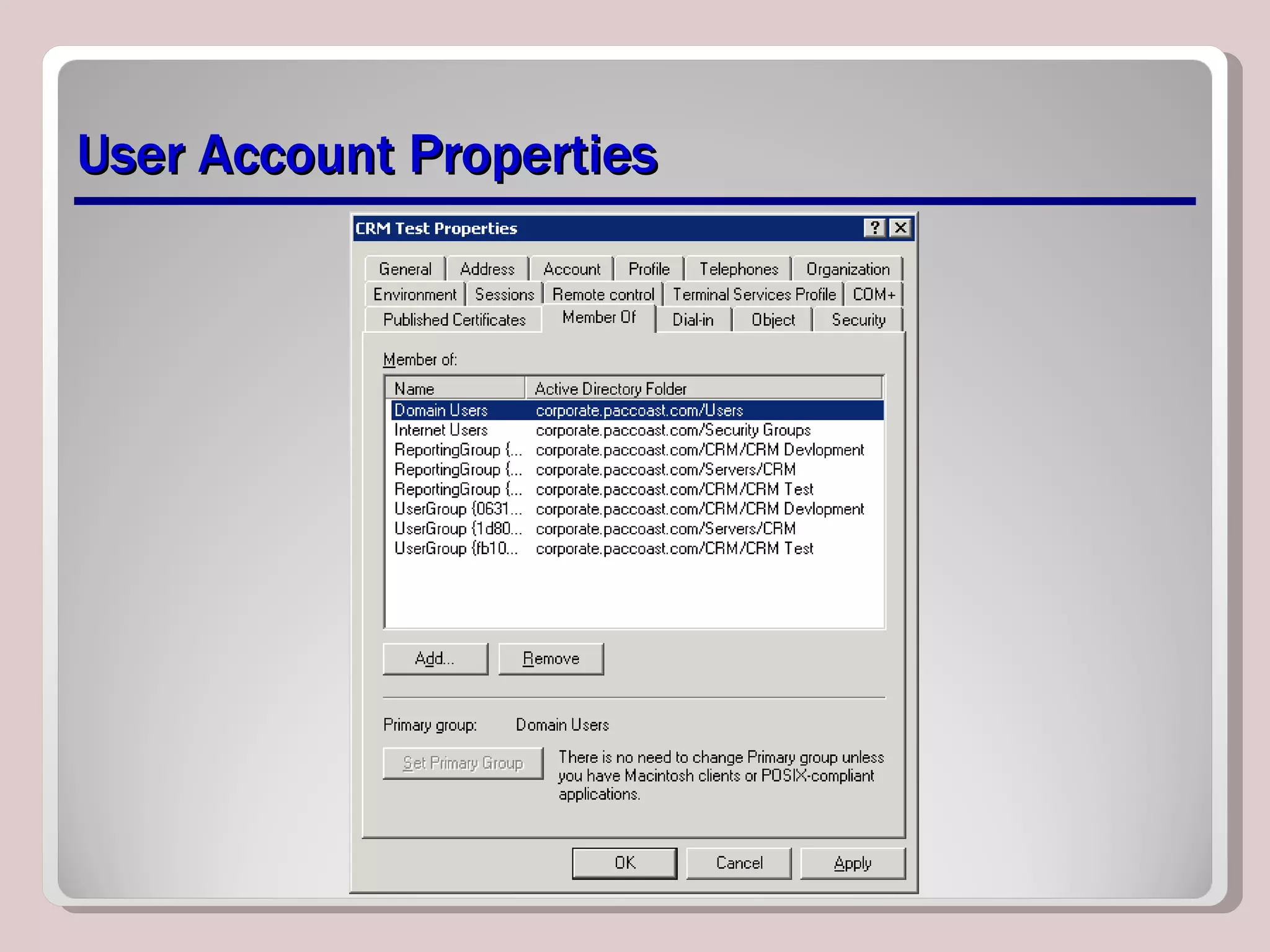Click corporate.paccoast.com/Security Groups folder cell
The image size is (1270, 952).
point(673,430)
